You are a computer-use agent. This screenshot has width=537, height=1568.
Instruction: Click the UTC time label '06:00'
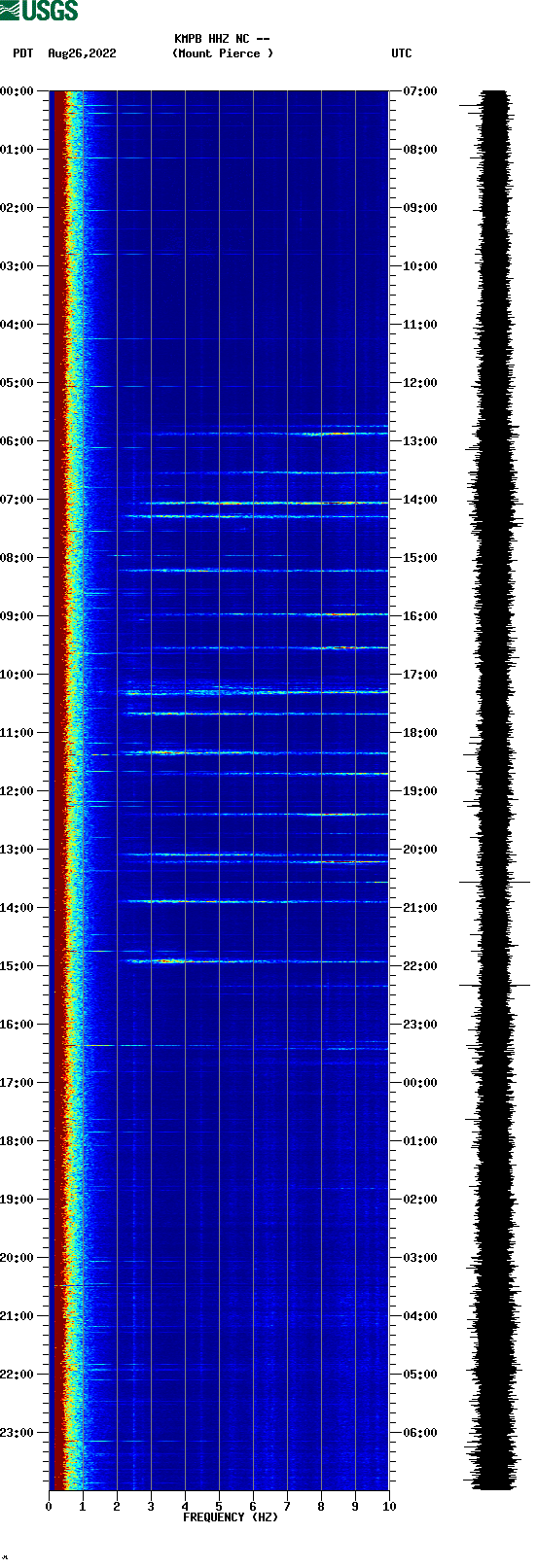pyautogui.click(x=420, y=1433)
